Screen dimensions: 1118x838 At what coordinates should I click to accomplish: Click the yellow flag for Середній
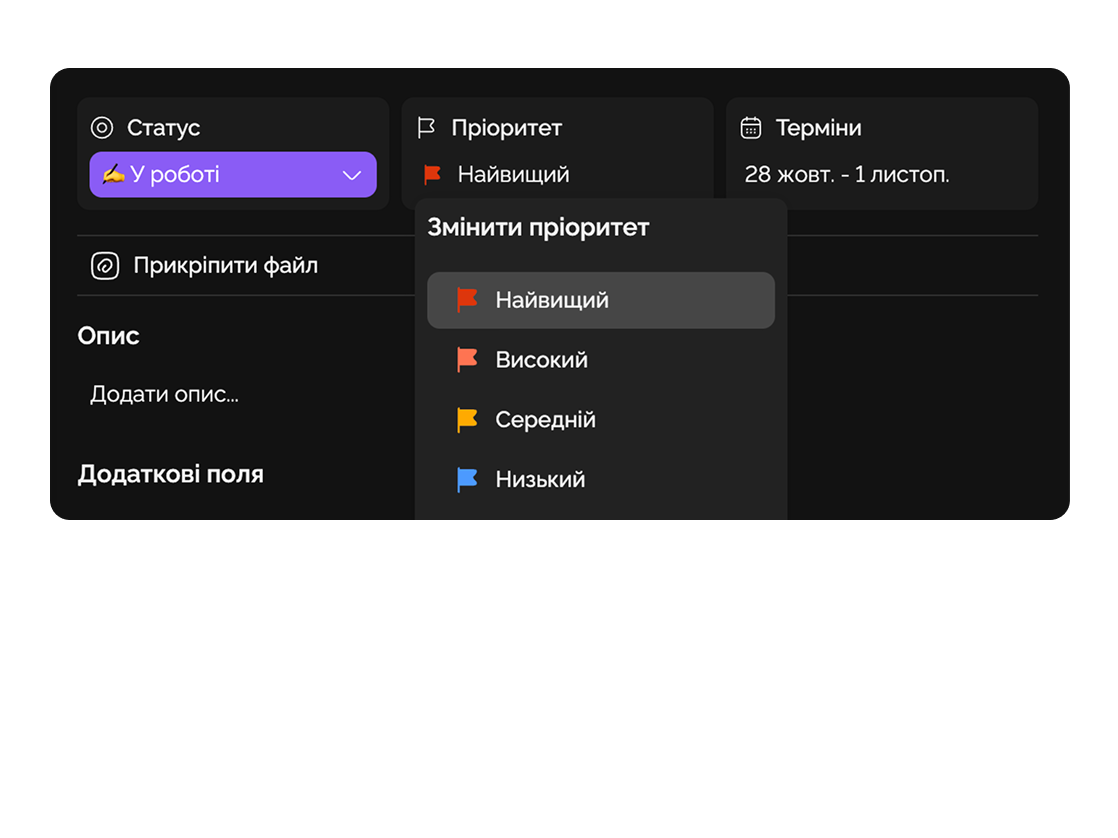click(467, 420)
